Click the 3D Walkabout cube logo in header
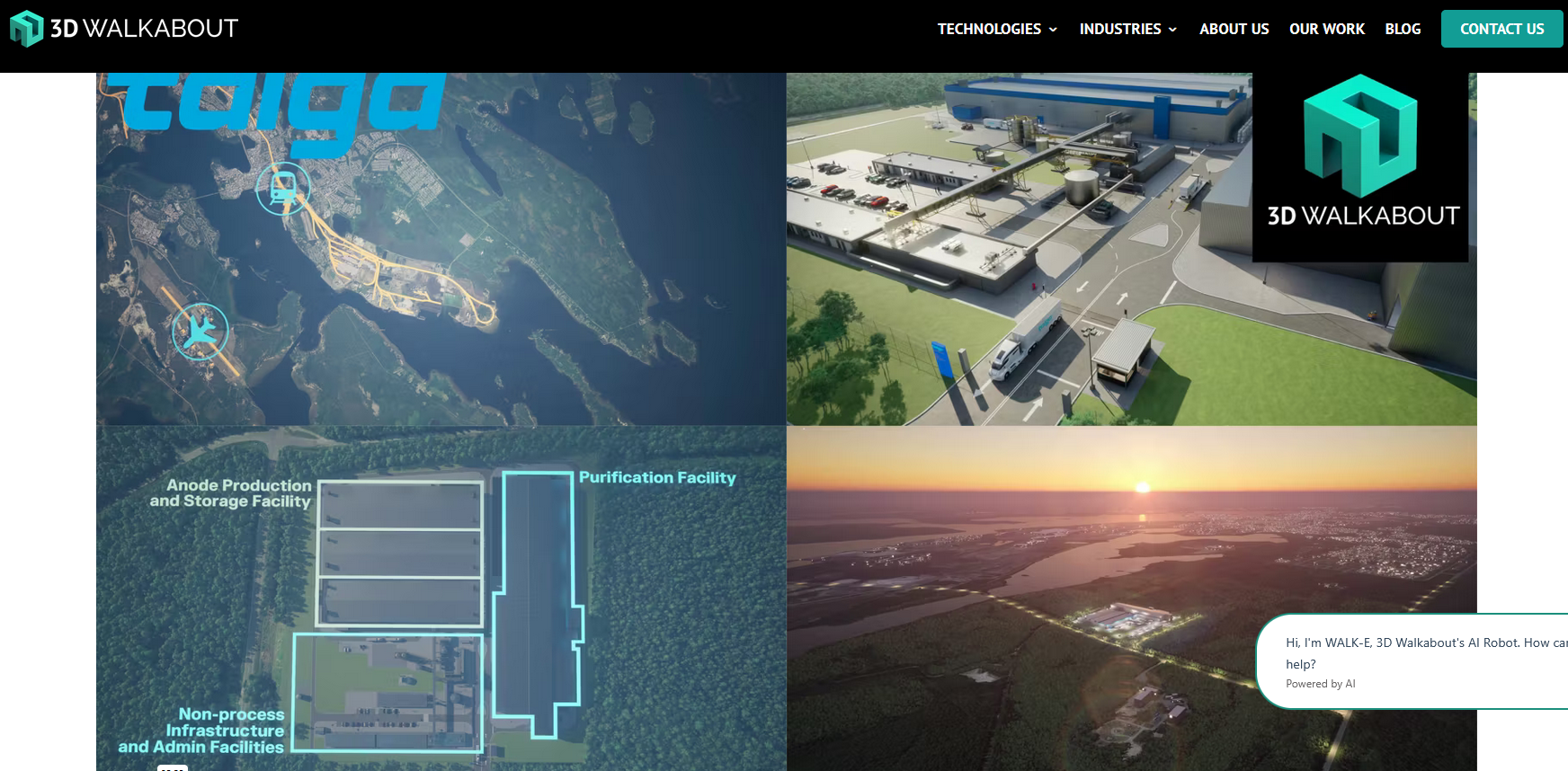Screen dimensions: 1568x771 [x=26, y=29]
